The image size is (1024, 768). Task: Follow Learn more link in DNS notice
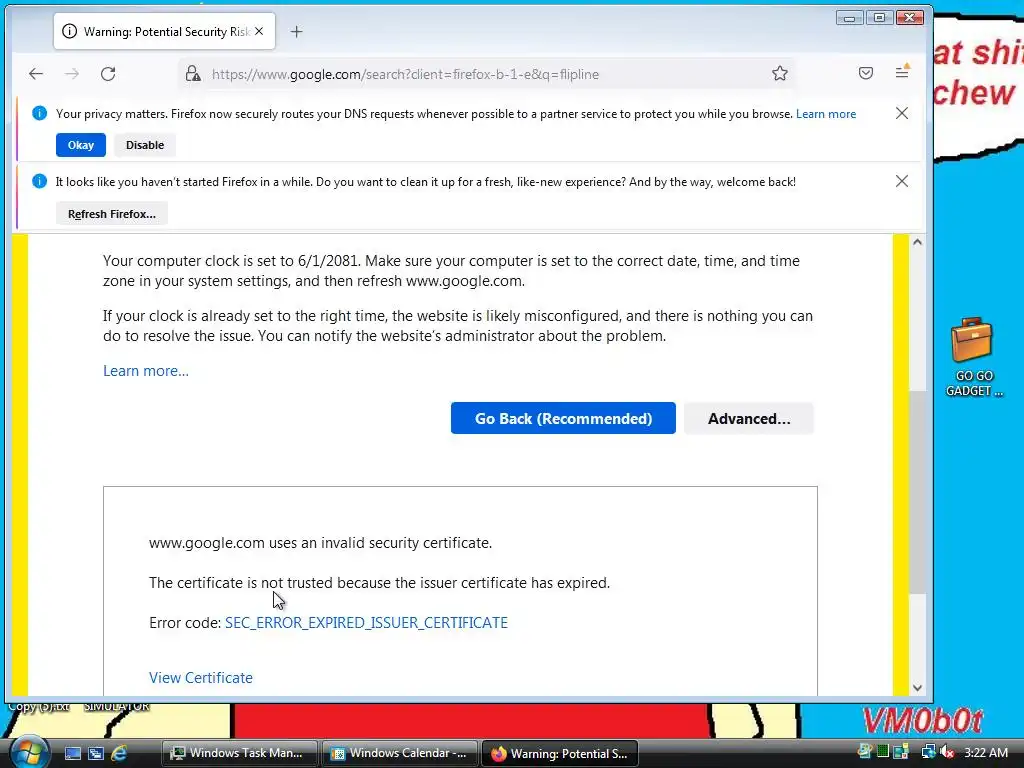tap(825, 114)
